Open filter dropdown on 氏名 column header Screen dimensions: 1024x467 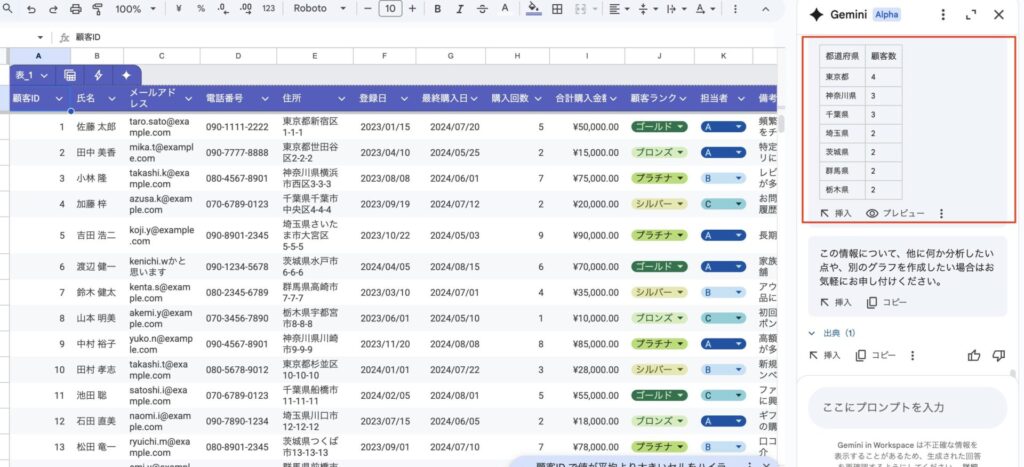[x=112, y=99]
